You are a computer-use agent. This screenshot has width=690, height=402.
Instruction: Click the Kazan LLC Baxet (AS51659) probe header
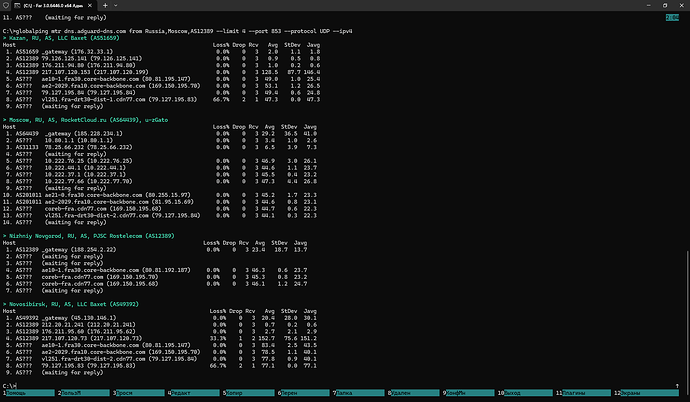click(61, 38)
